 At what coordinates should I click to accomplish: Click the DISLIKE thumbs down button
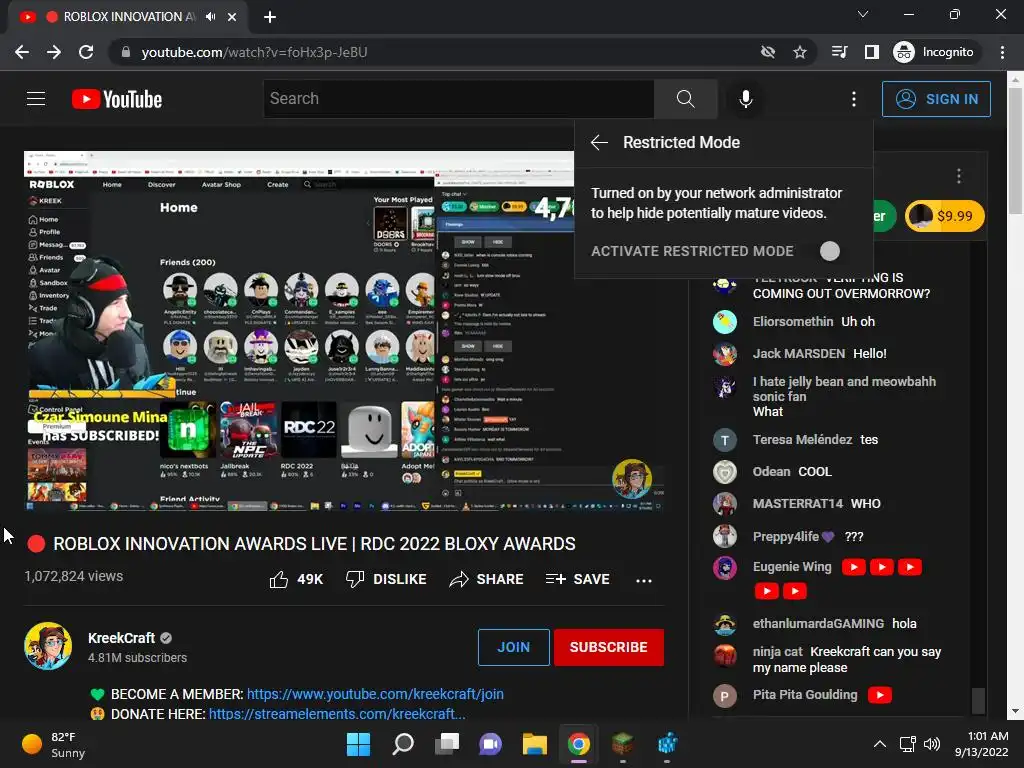click(386, 579)
